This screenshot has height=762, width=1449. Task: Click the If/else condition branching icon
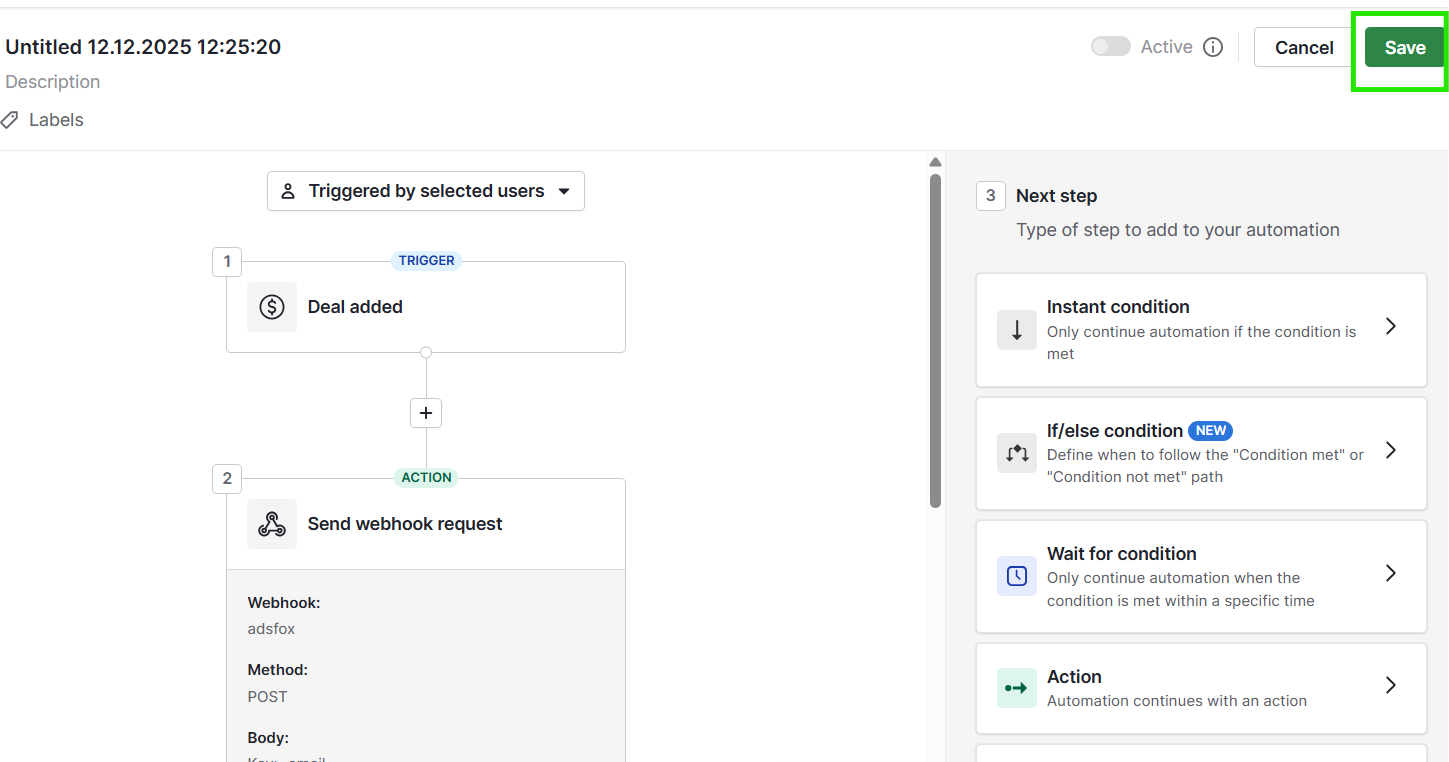(1017, 453)
